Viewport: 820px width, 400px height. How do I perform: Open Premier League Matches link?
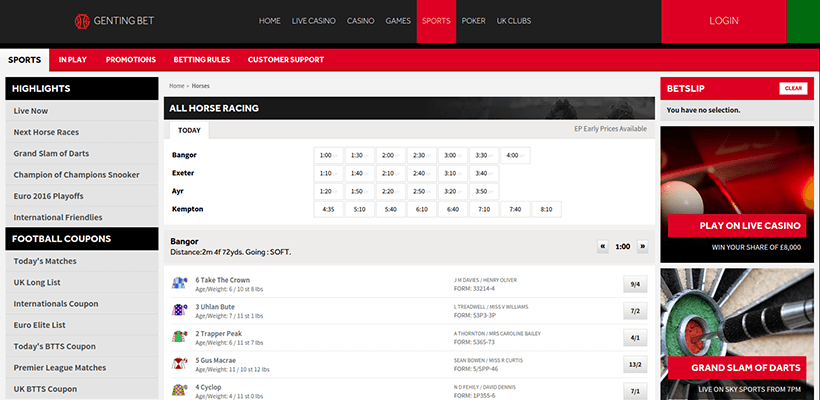tap(82, 368)
